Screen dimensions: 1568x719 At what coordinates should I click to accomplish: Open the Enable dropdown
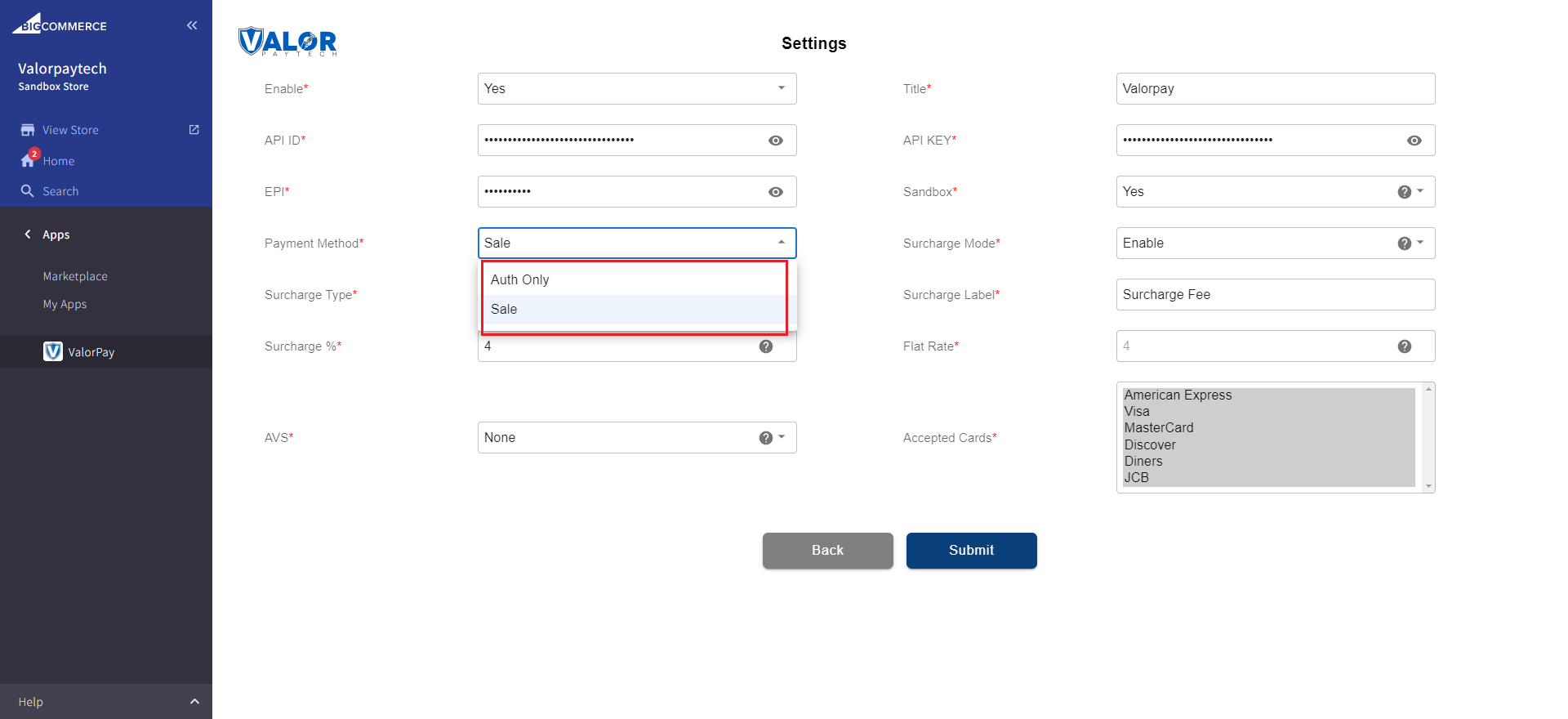tap(637, 88)
